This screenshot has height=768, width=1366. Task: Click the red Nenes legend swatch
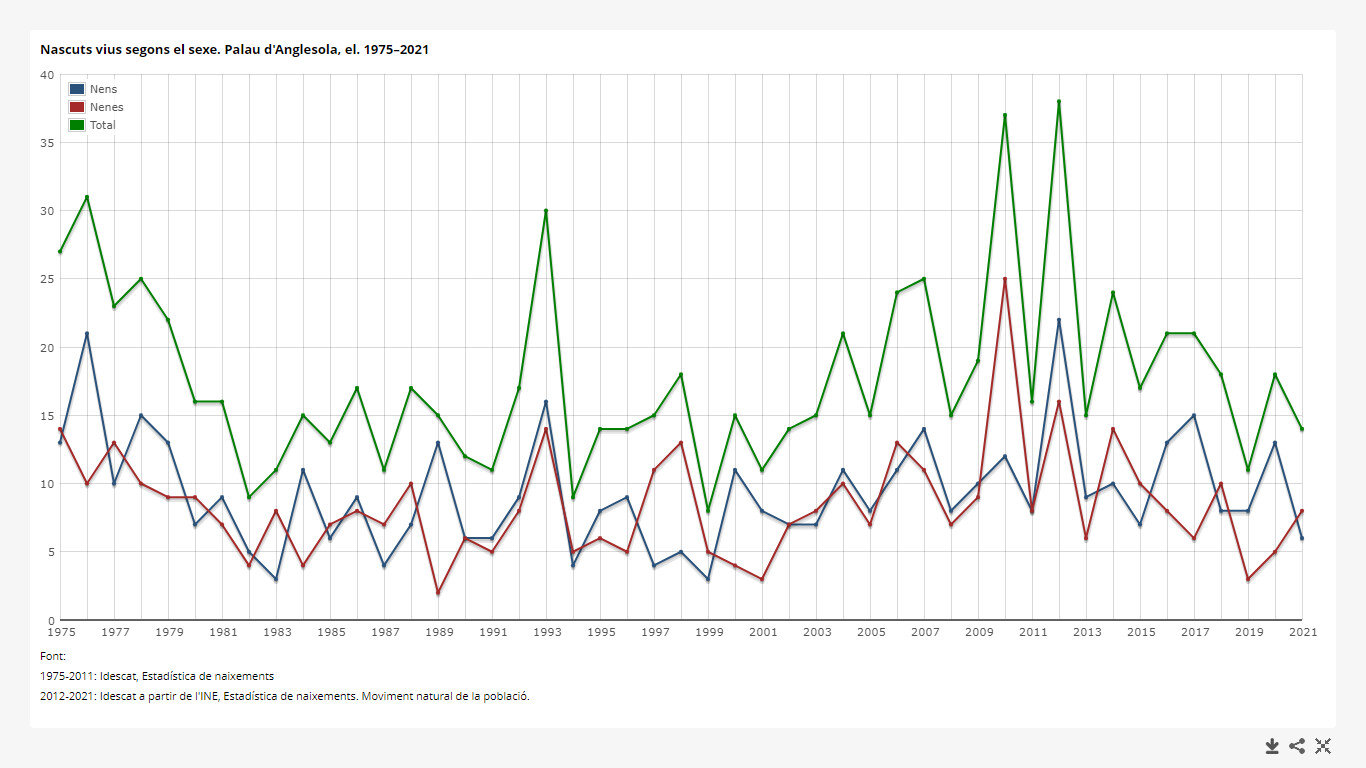[77, 107]
